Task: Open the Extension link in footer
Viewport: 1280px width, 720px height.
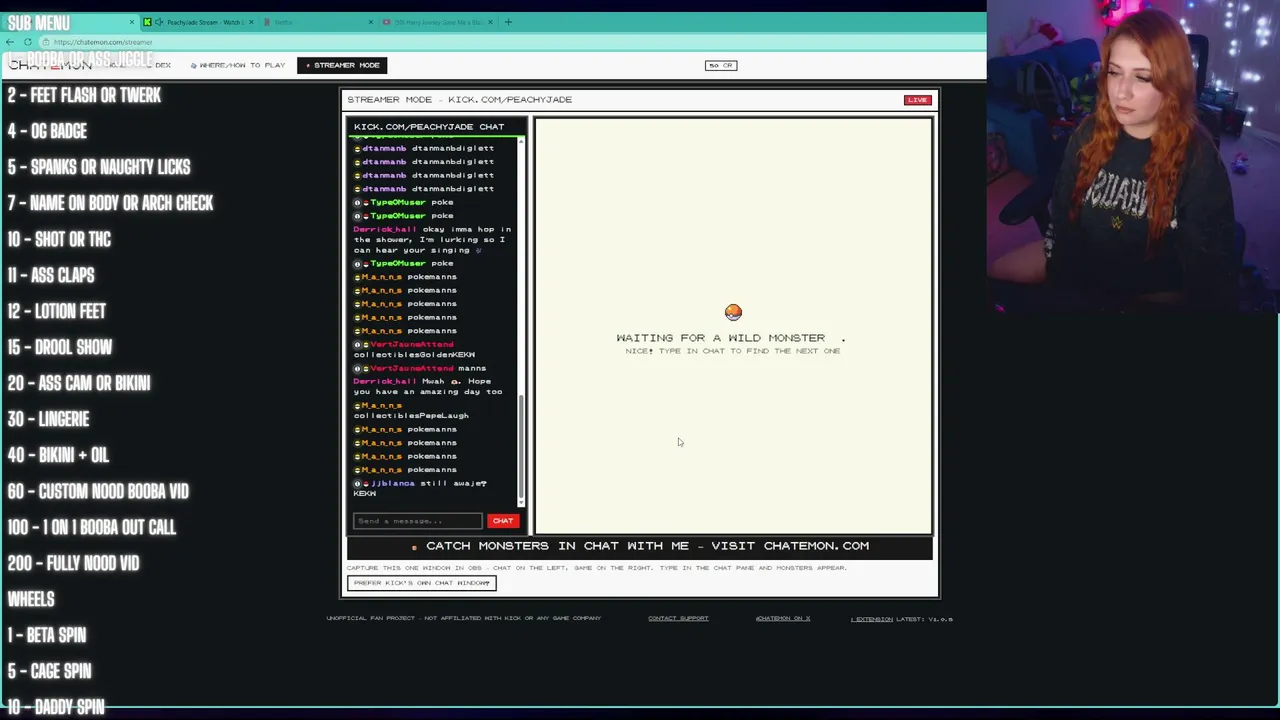Action: (871, 619)
